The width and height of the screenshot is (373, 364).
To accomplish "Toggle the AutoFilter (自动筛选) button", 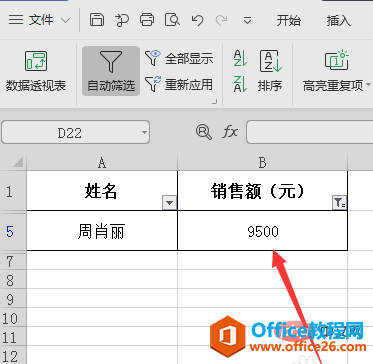I will pyautogui.click(x=111, y=71).
